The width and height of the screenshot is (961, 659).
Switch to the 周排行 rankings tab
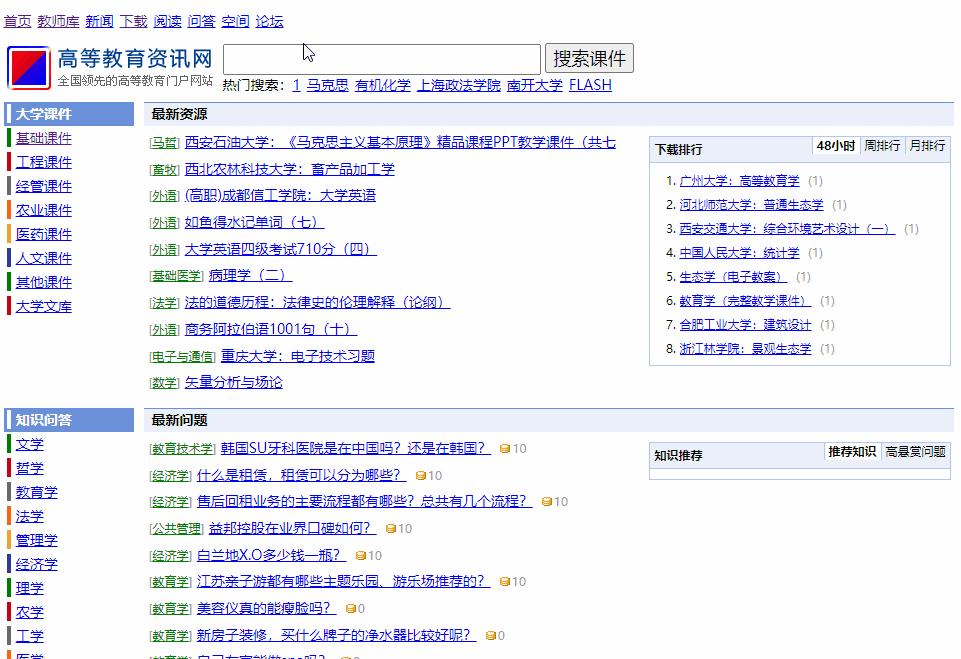[884, 146]
